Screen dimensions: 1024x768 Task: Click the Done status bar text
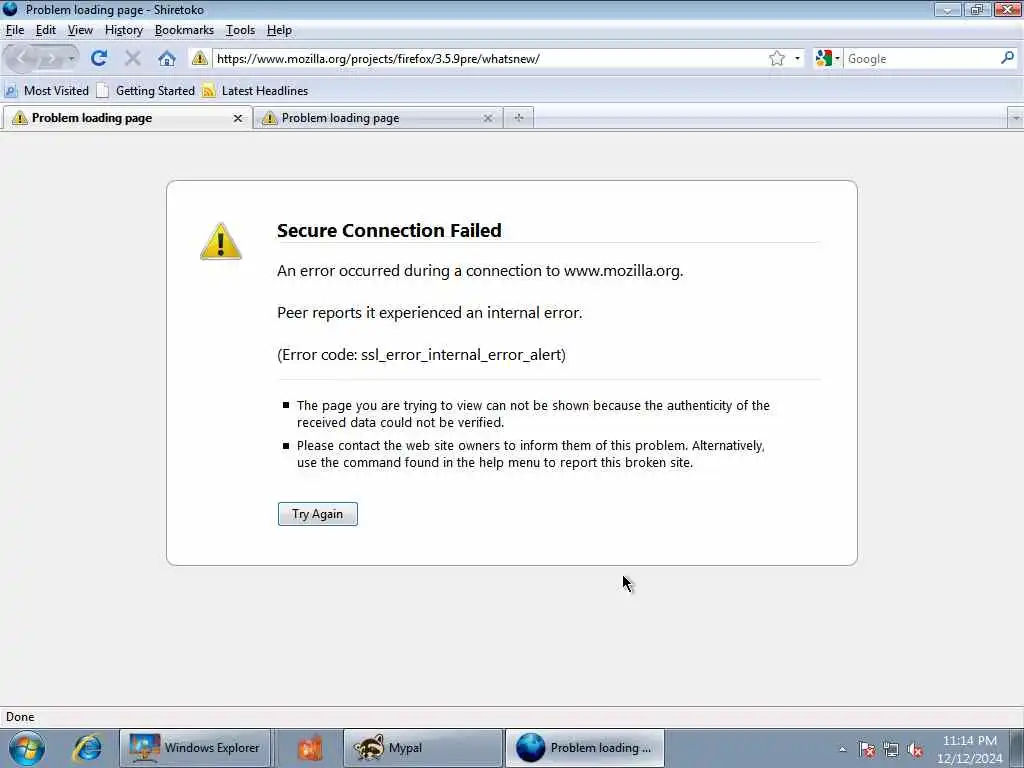[20, 716]
